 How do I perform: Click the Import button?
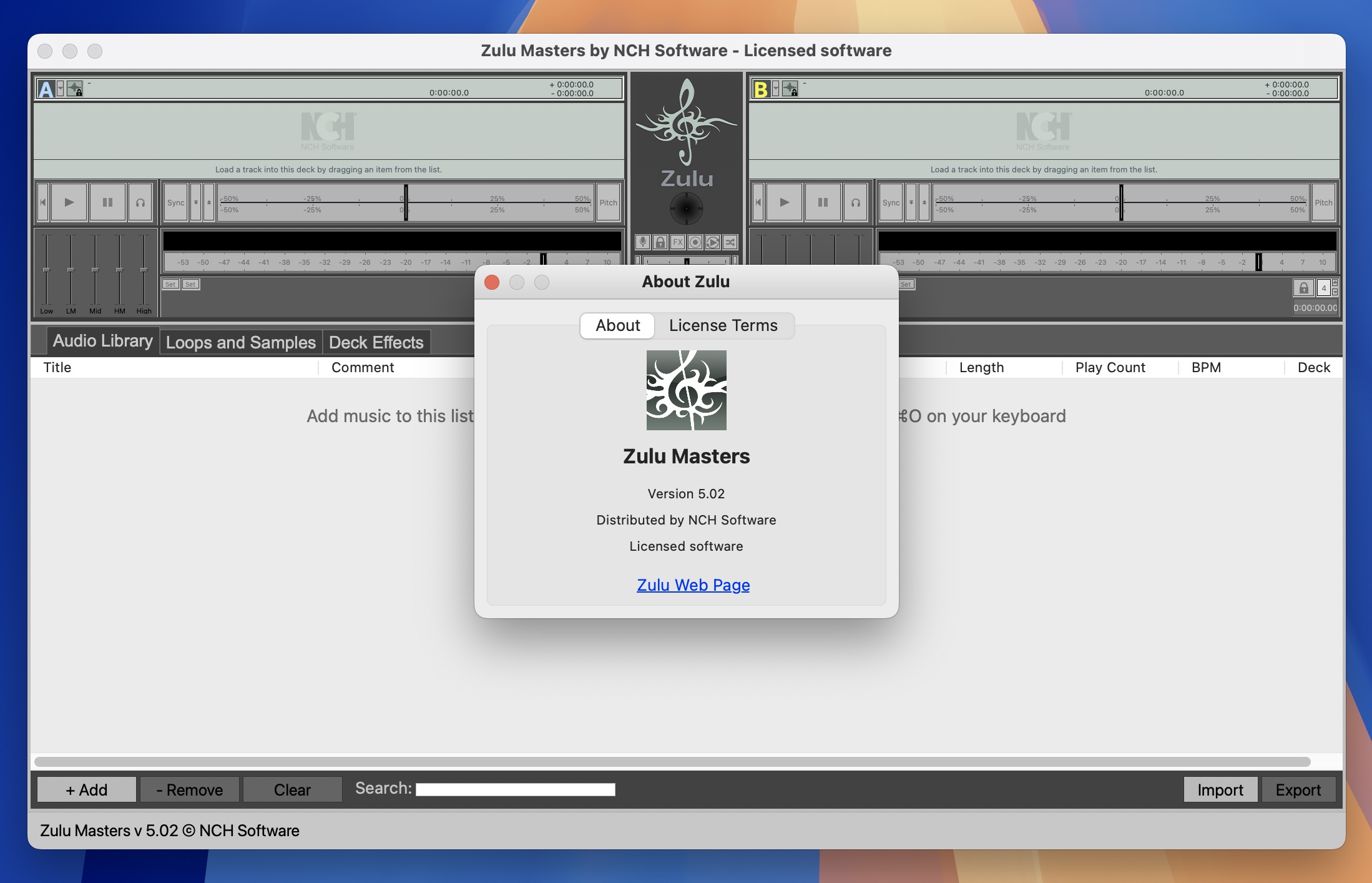[x=1220, y=790]
